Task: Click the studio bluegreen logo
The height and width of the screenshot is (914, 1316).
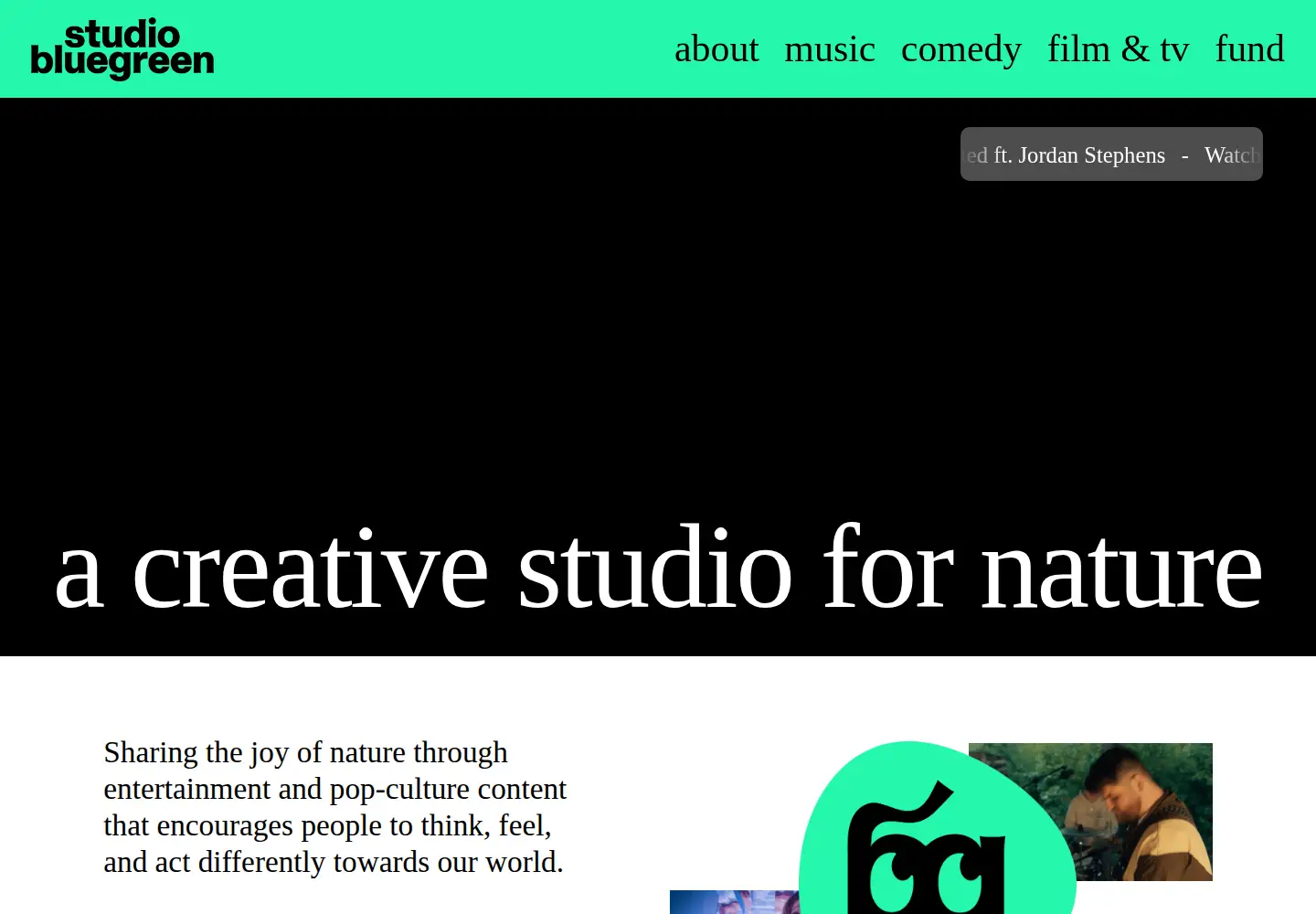Action: (122, 48)
